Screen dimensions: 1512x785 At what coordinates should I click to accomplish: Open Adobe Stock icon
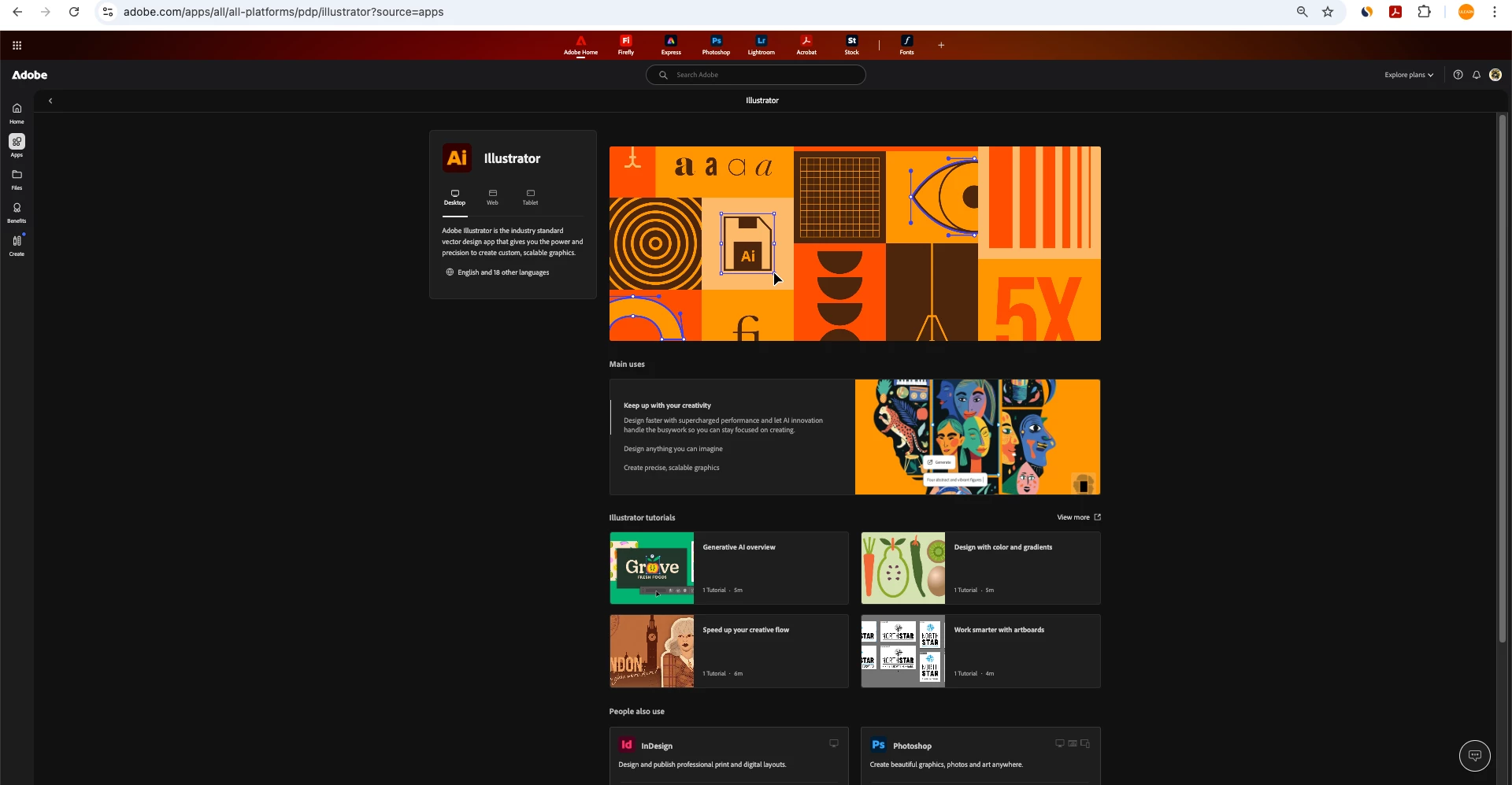851,45
